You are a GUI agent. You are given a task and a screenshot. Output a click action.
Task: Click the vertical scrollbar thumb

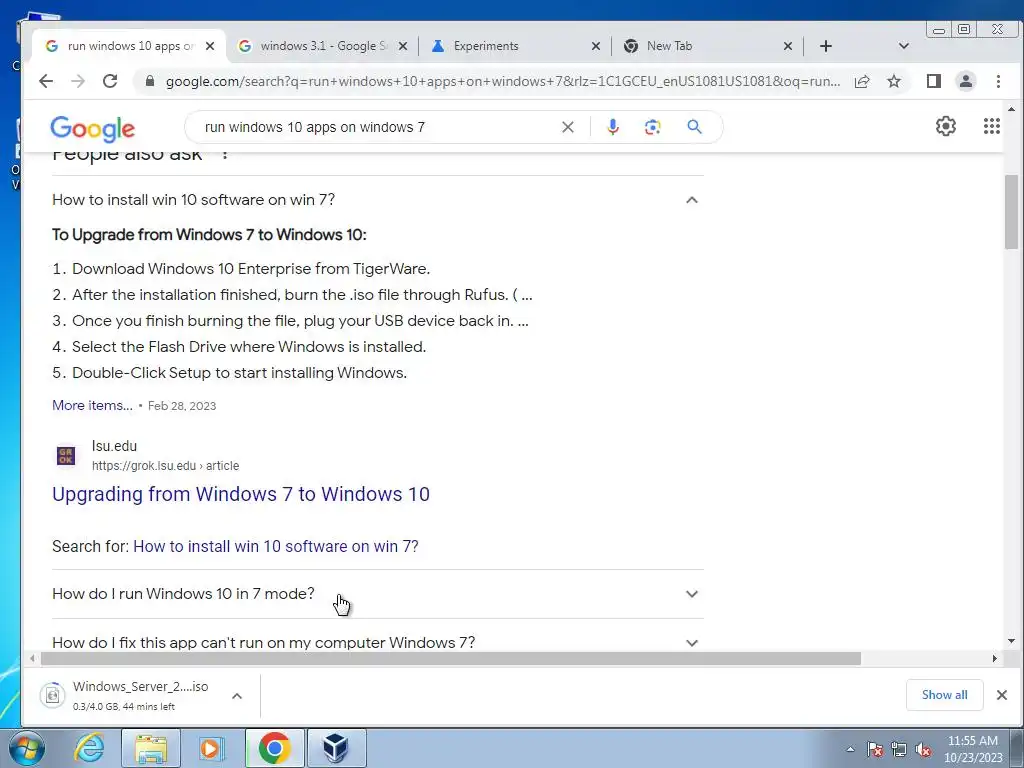click(x=1011, y=212)
